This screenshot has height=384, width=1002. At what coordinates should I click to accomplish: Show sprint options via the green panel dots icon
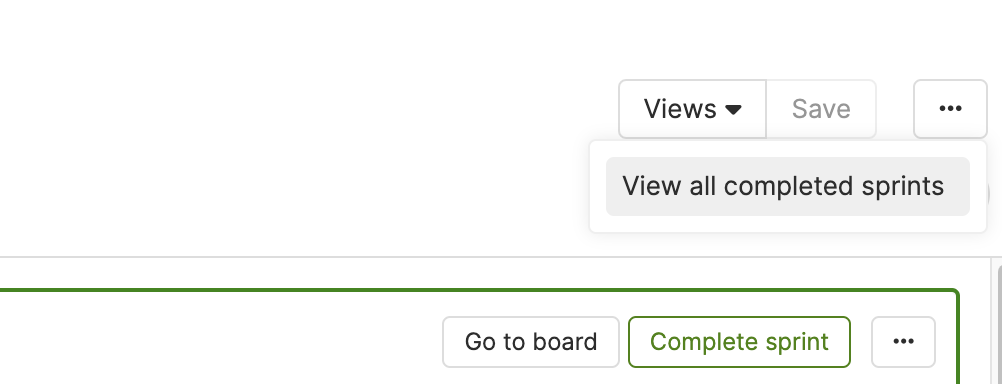coord(903,342)
